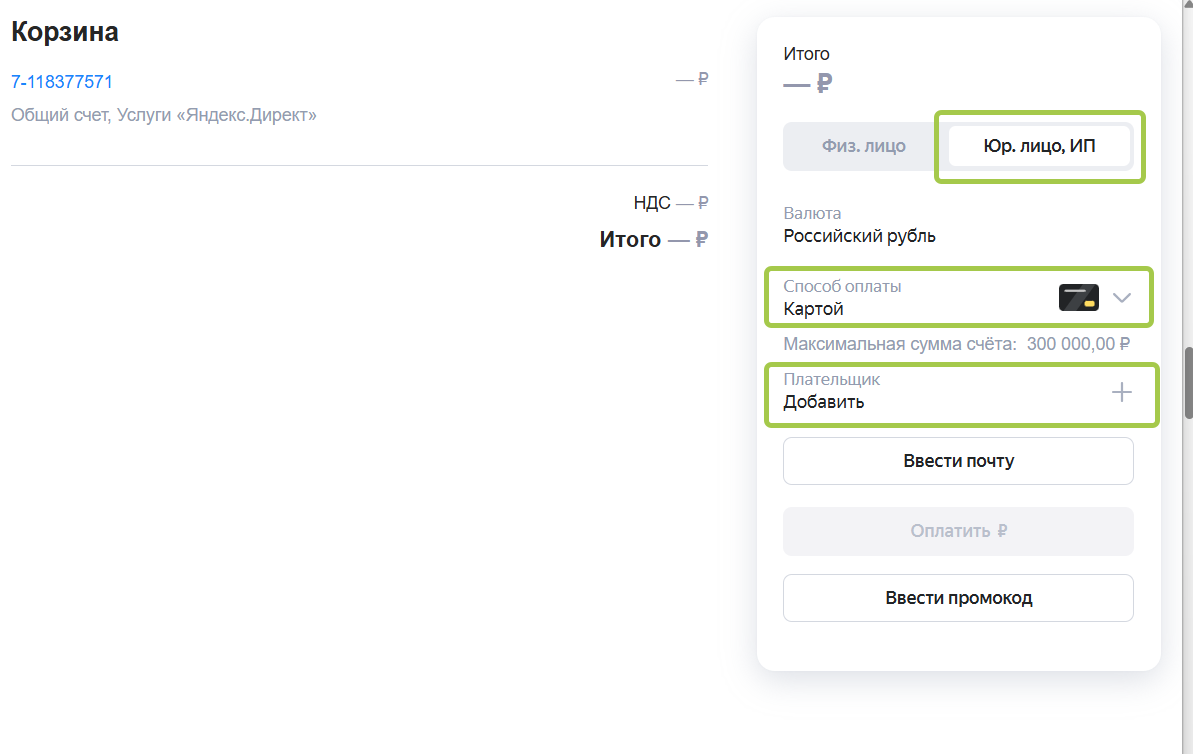Click the plus icon to add payer
This screenshot has width=1193, height=754.
click(1122, 393)
